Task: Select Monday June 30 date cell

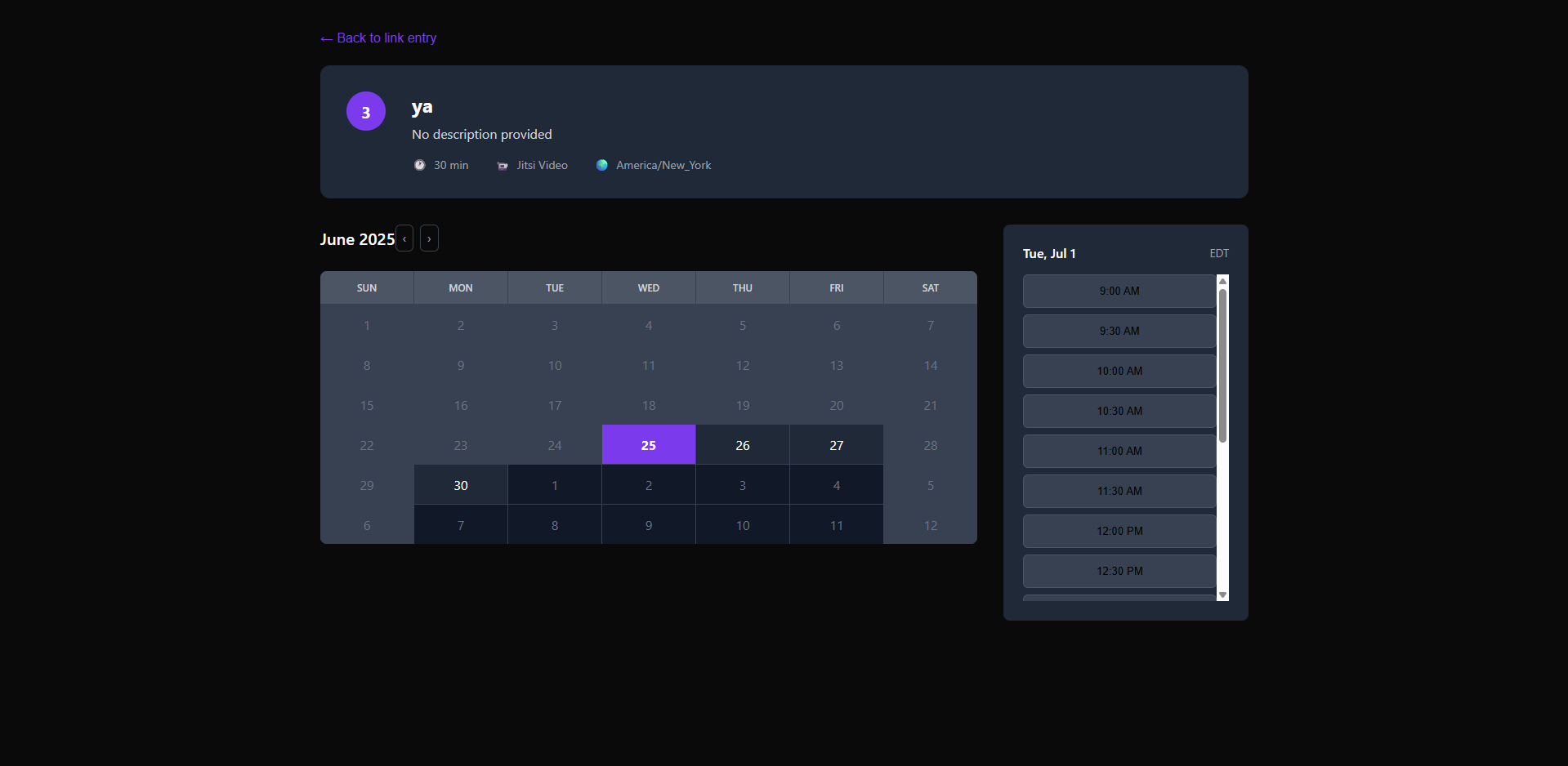Action: point(461,485)
